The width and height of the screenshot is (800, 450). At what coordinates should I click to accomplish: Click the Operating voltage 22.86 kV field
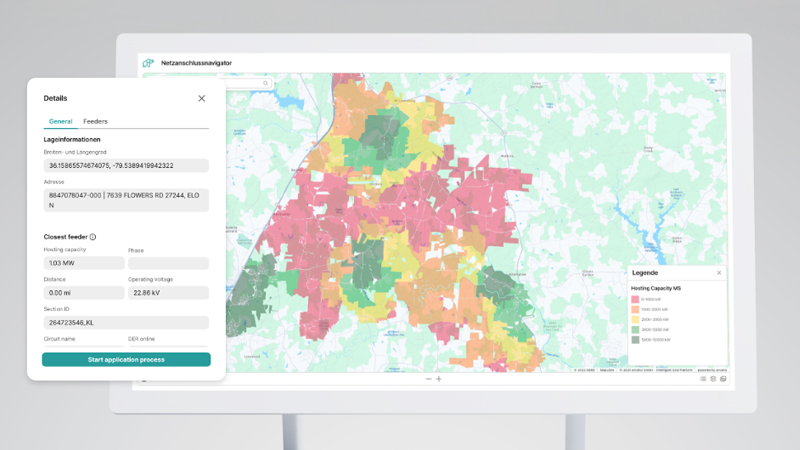pyautogui.click(x=168, y=293)
